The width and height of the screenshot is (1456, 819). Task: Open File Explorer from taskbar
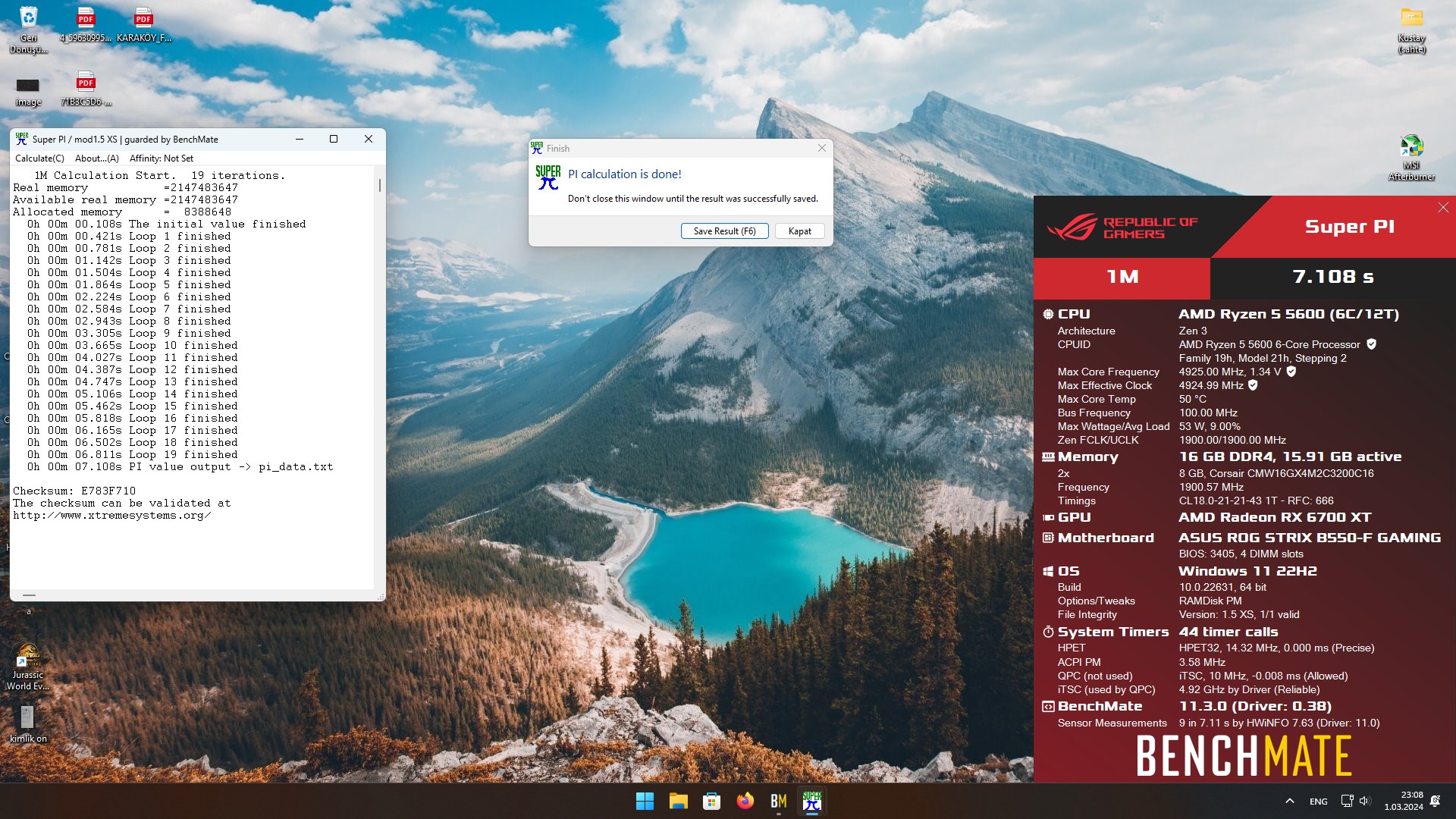(x=678, y=801)
